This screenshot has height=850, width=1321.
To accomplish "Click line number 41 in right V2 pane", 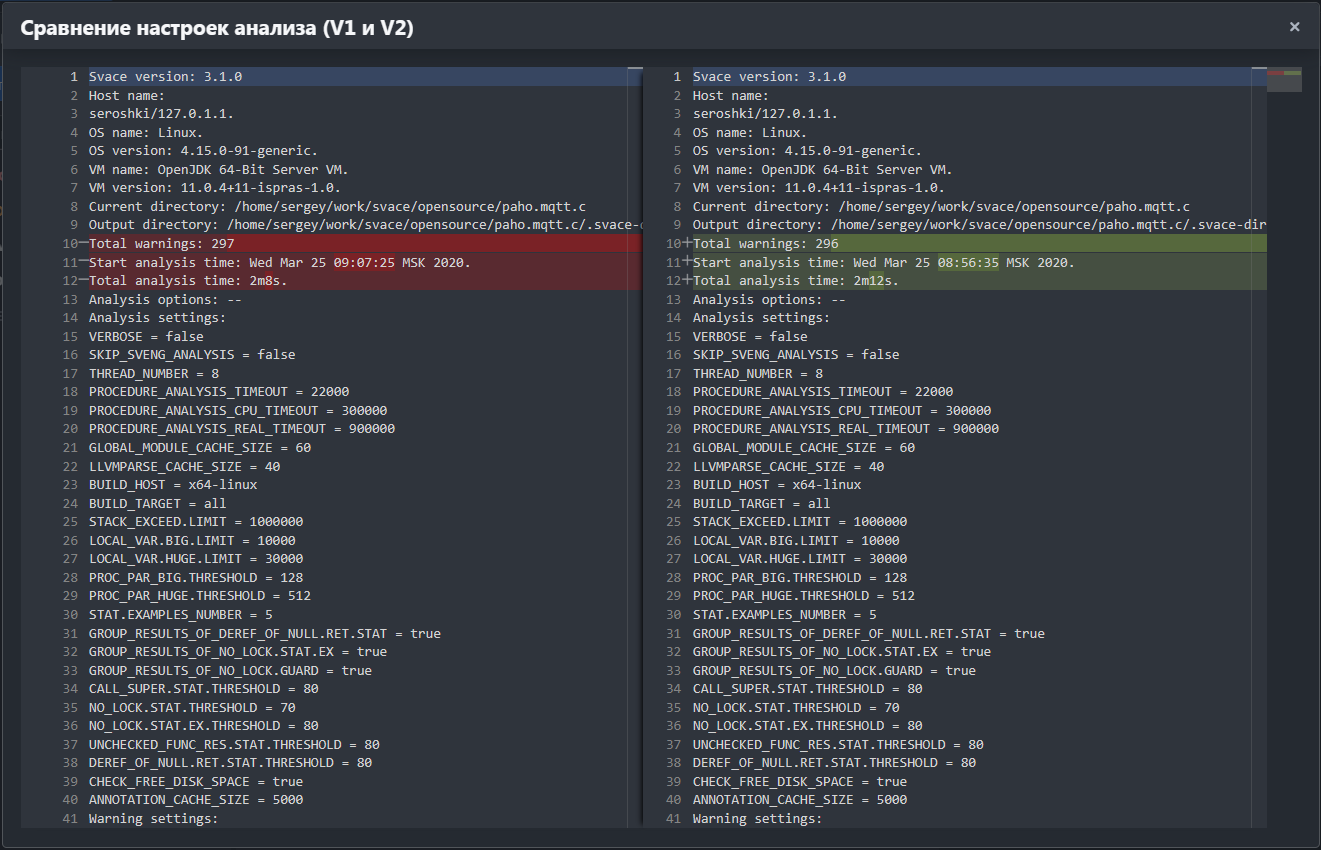I will (x=674, y=818).
